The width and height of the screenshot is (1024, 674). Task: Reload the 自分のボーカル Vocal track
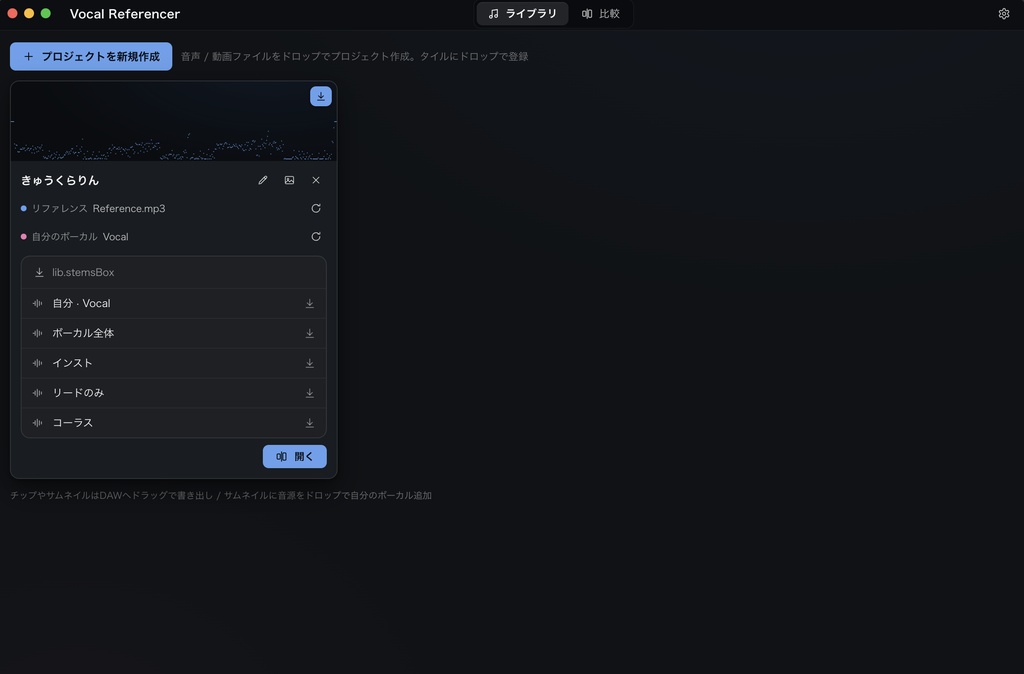click(316, 236)
